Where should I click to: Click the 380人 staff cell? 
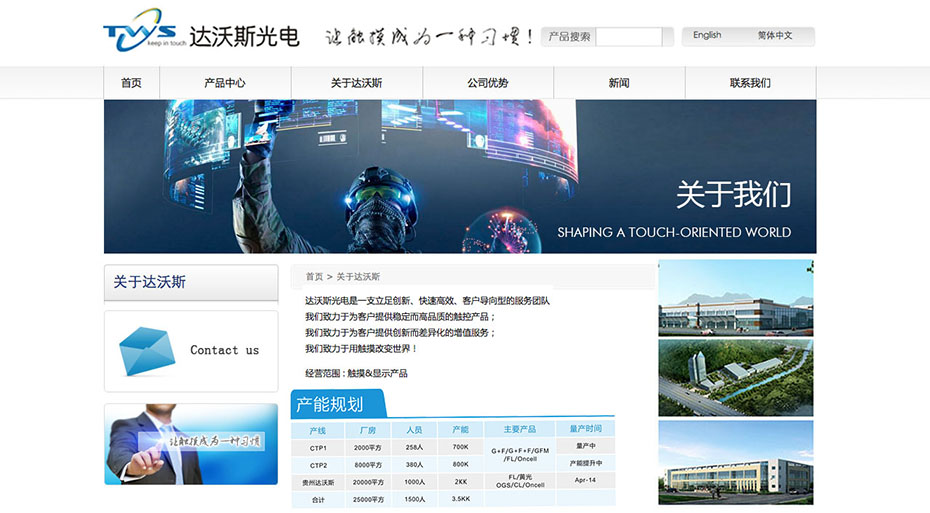point(415,465)
